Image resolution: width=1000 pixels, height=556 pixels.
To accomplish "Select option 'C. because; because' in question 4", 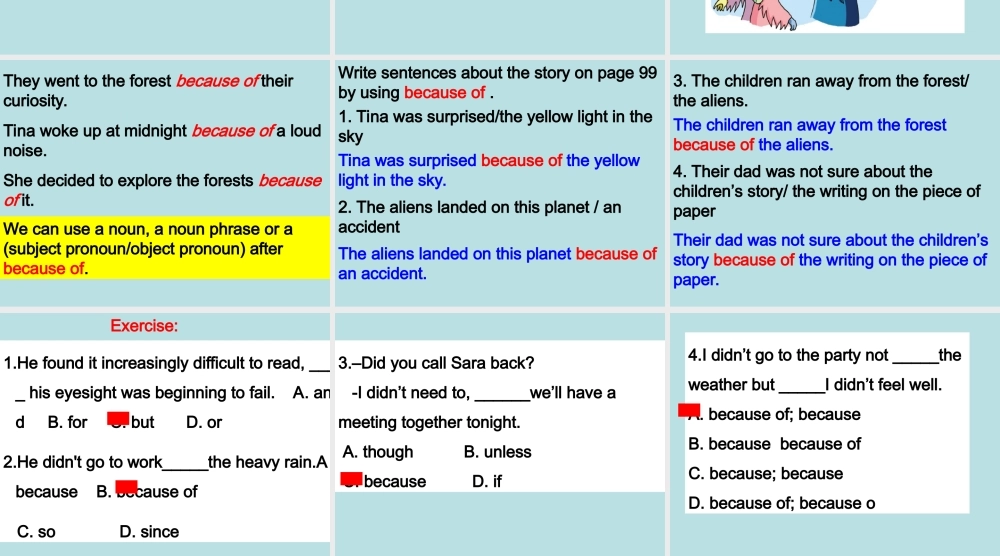I will click(766, 474).
